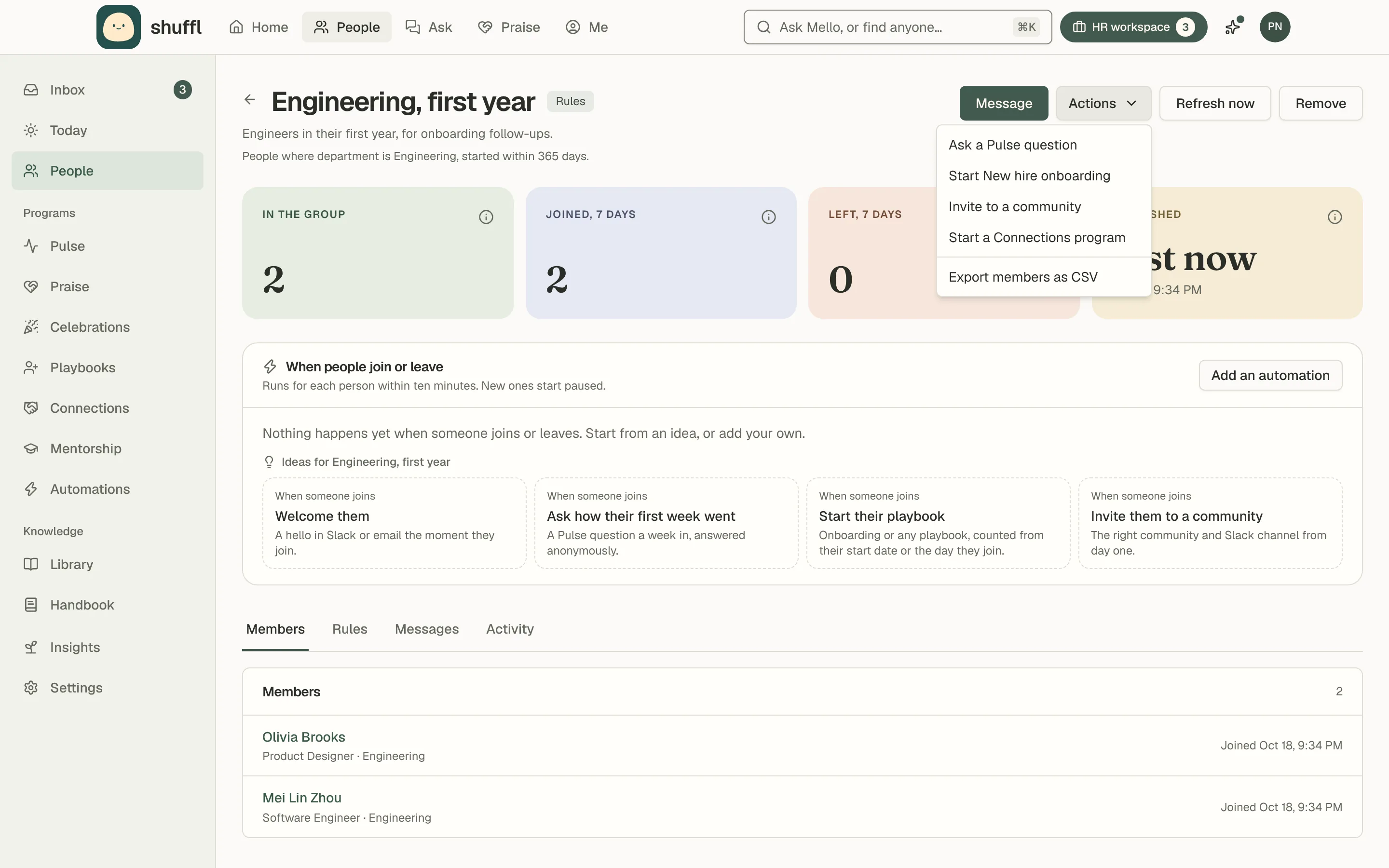Open Celebrations in the sidebar
Screen dimensions: 1389x868
(108, 327)
